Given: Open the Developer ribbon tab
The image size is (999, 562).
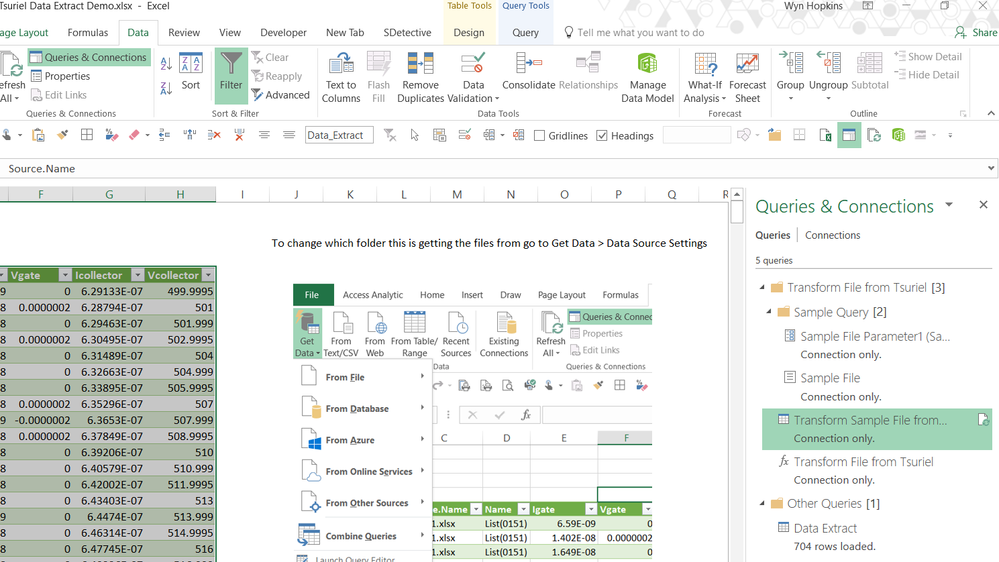Looking at the screenshot, I should pos(284,32).
